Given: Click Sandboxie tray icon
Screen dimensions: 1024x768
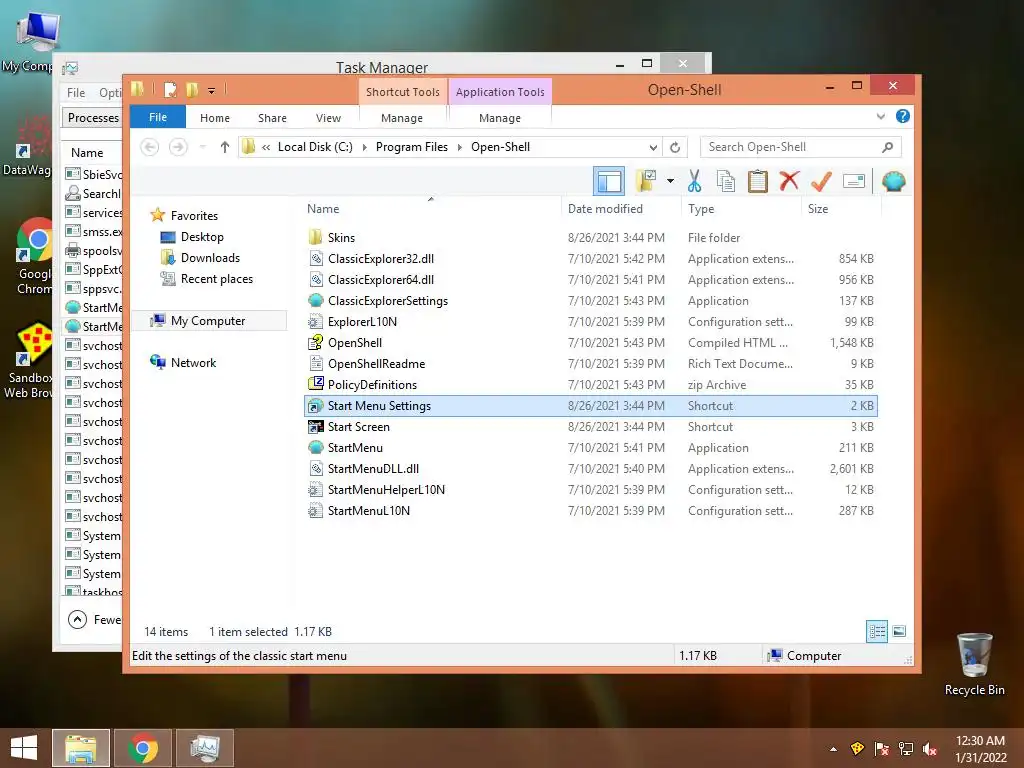Looking at the screenshot, I should click(857, 748).
